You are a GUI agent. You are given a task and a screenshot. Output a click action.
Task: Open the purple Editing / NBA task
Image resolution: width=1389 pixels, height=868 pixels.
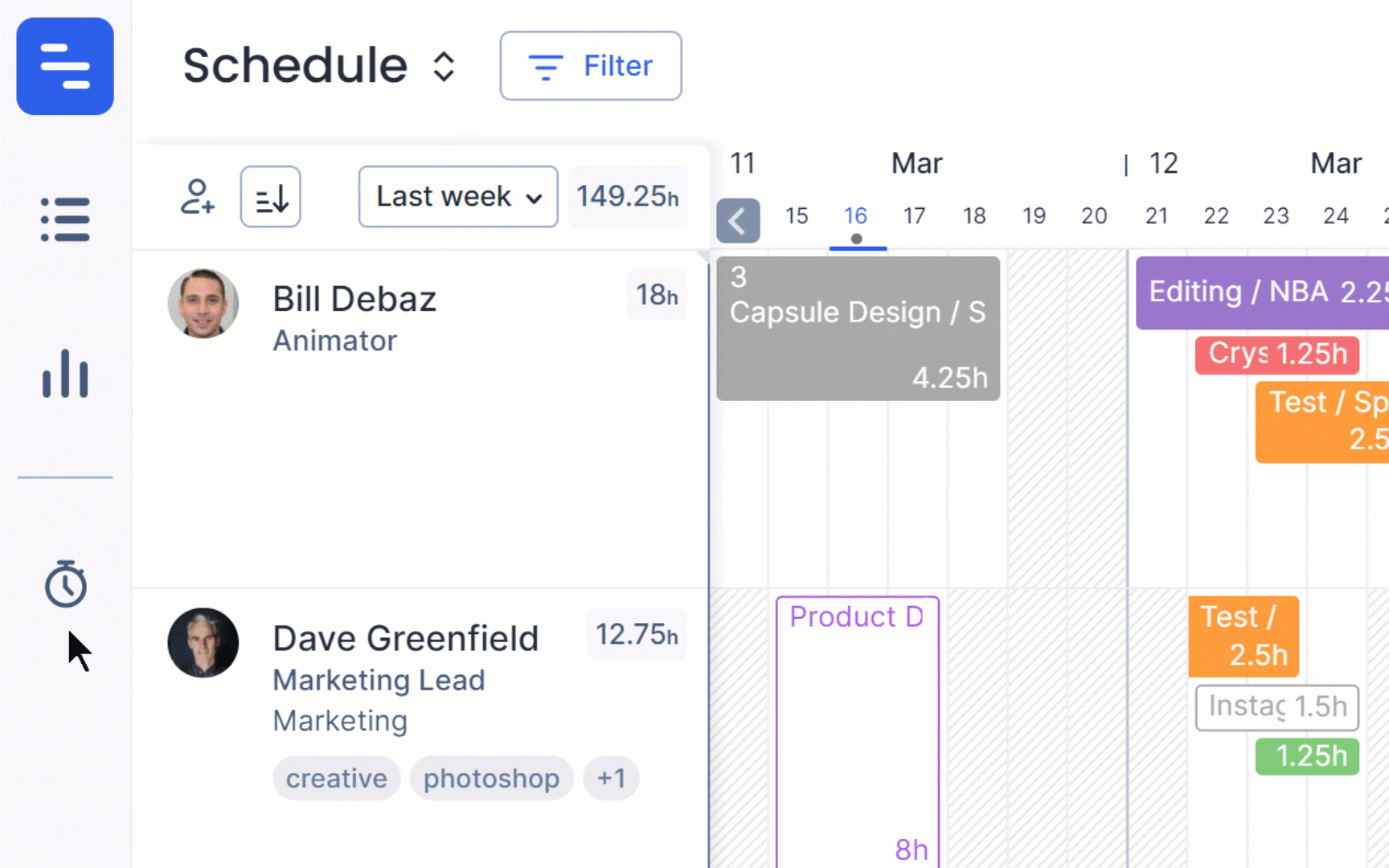1262,293
